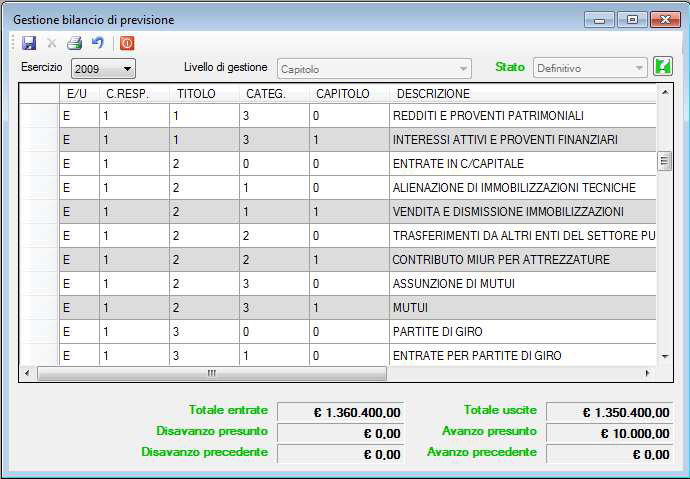Click horizontal scrollbar right arrow
The width and height of the screenshot is (690, 479).
coord(647,373)
